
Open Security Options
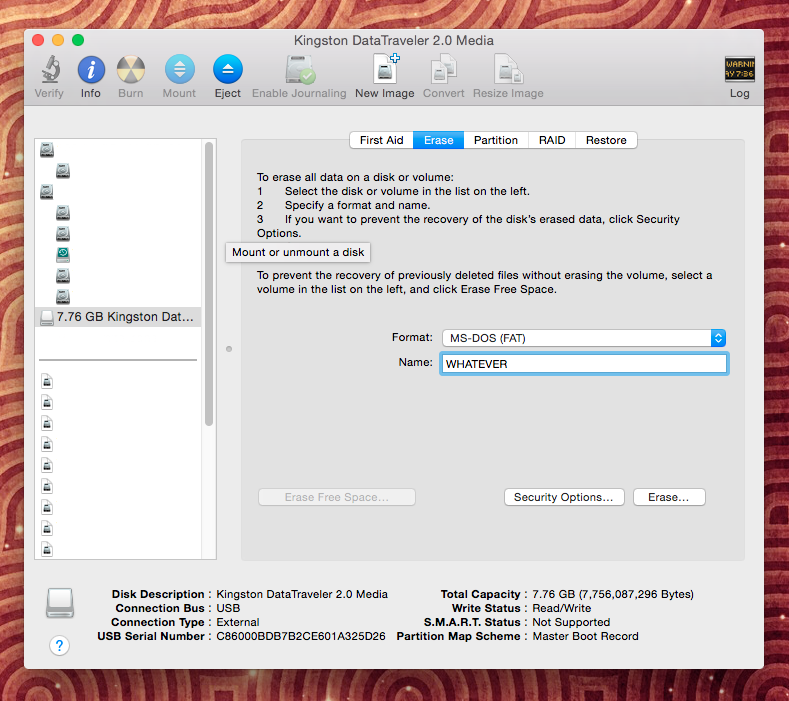[x=564, y=497]
